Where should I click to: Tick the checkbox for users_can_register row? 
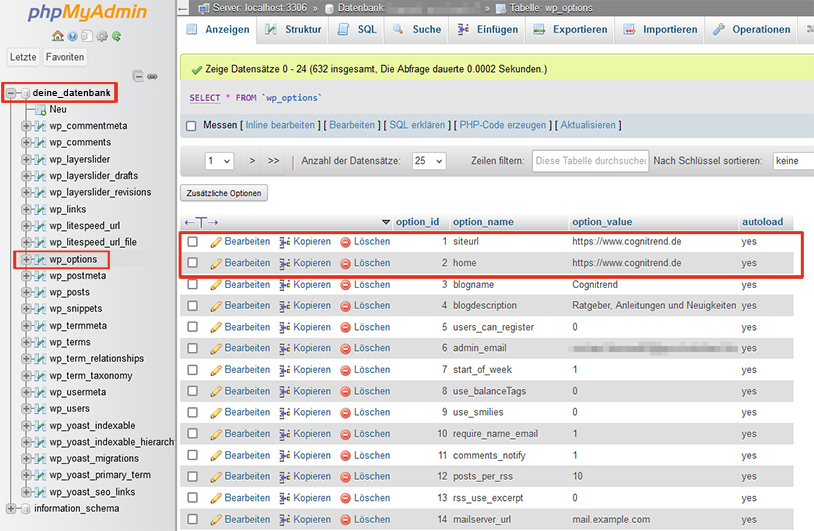pos(193,326)
